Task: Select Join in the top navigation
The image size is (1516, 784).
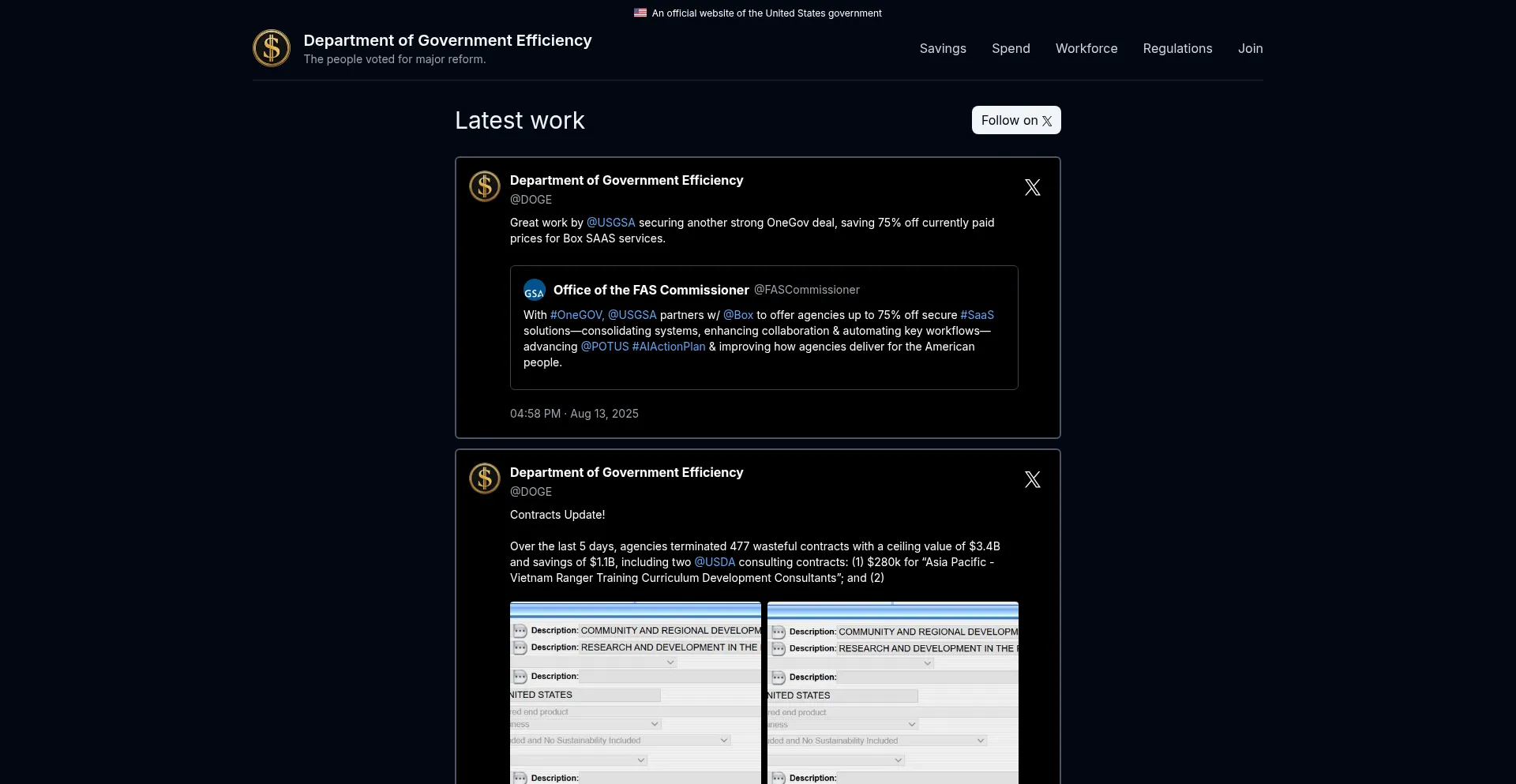Action: 1250,48
